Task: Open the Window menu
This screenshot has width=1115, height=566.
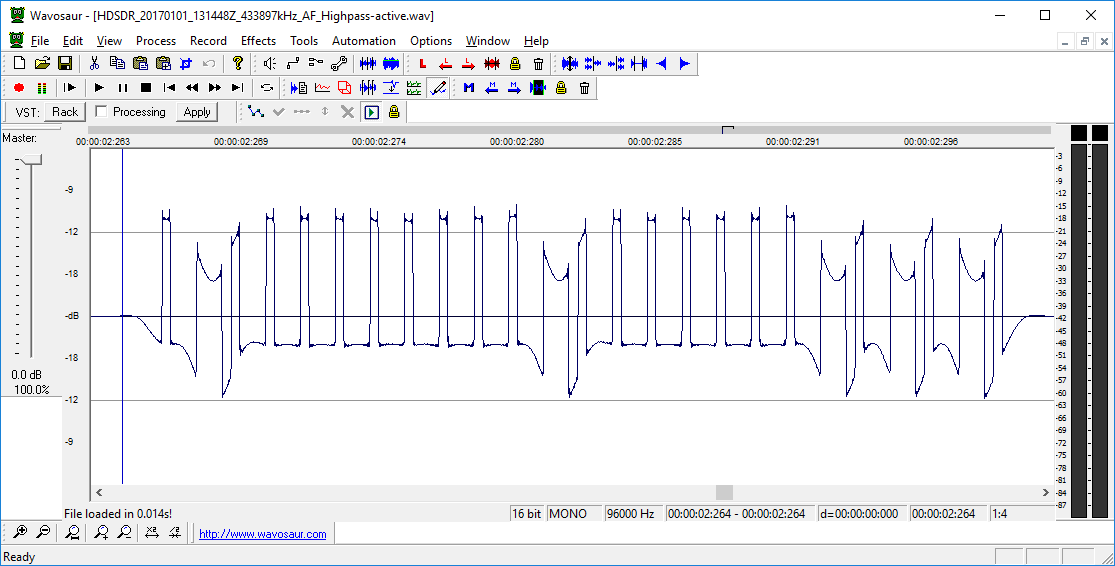Action: point(488,41)
